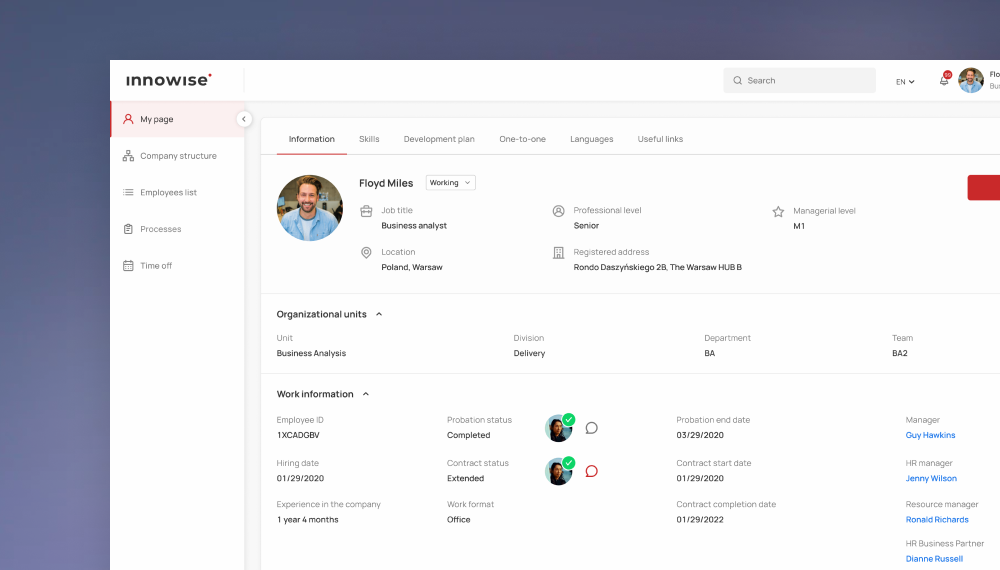Image resolution: width=1000 pixels, height=570 pixels.
Task: Open Processes page
Action: click(177, 229)
